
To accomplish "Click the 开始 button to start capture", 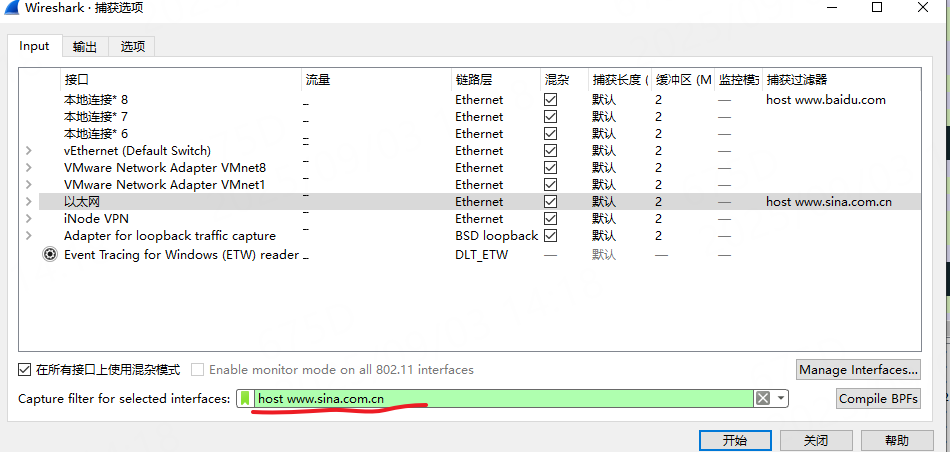I will [735, 440].
